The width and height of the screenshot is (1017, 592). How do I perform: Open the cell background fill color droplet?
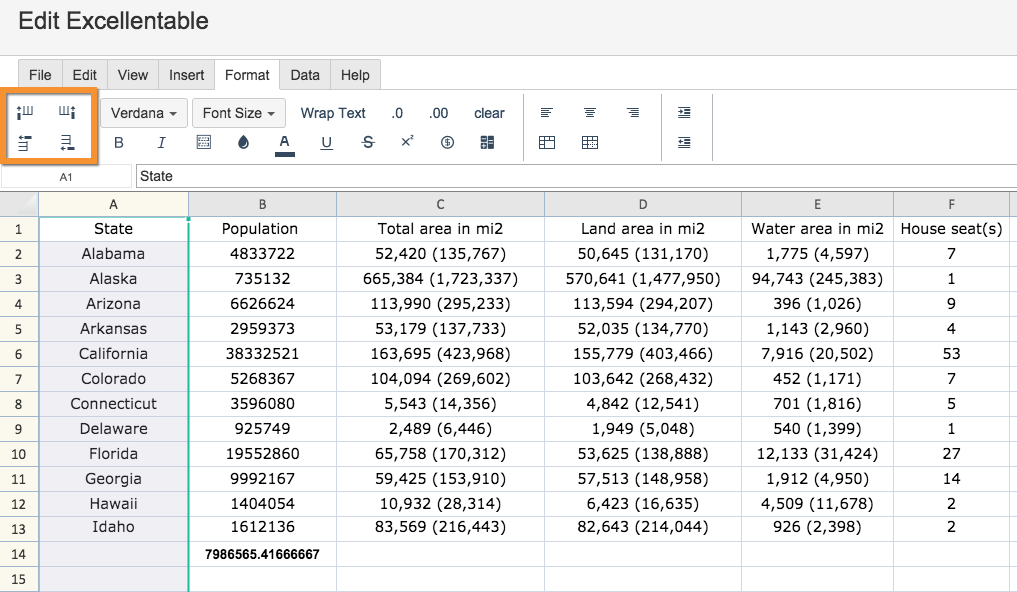[x=243, y=143]
